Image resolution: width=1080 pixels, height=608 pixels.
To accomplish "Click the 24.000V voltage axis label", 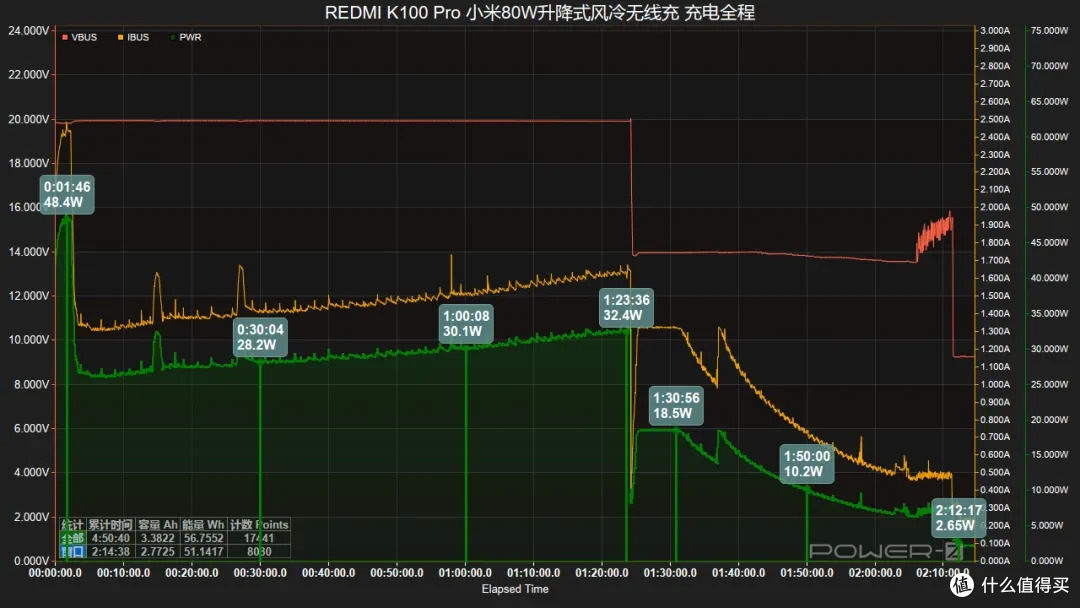I will (x=28, y=30).
